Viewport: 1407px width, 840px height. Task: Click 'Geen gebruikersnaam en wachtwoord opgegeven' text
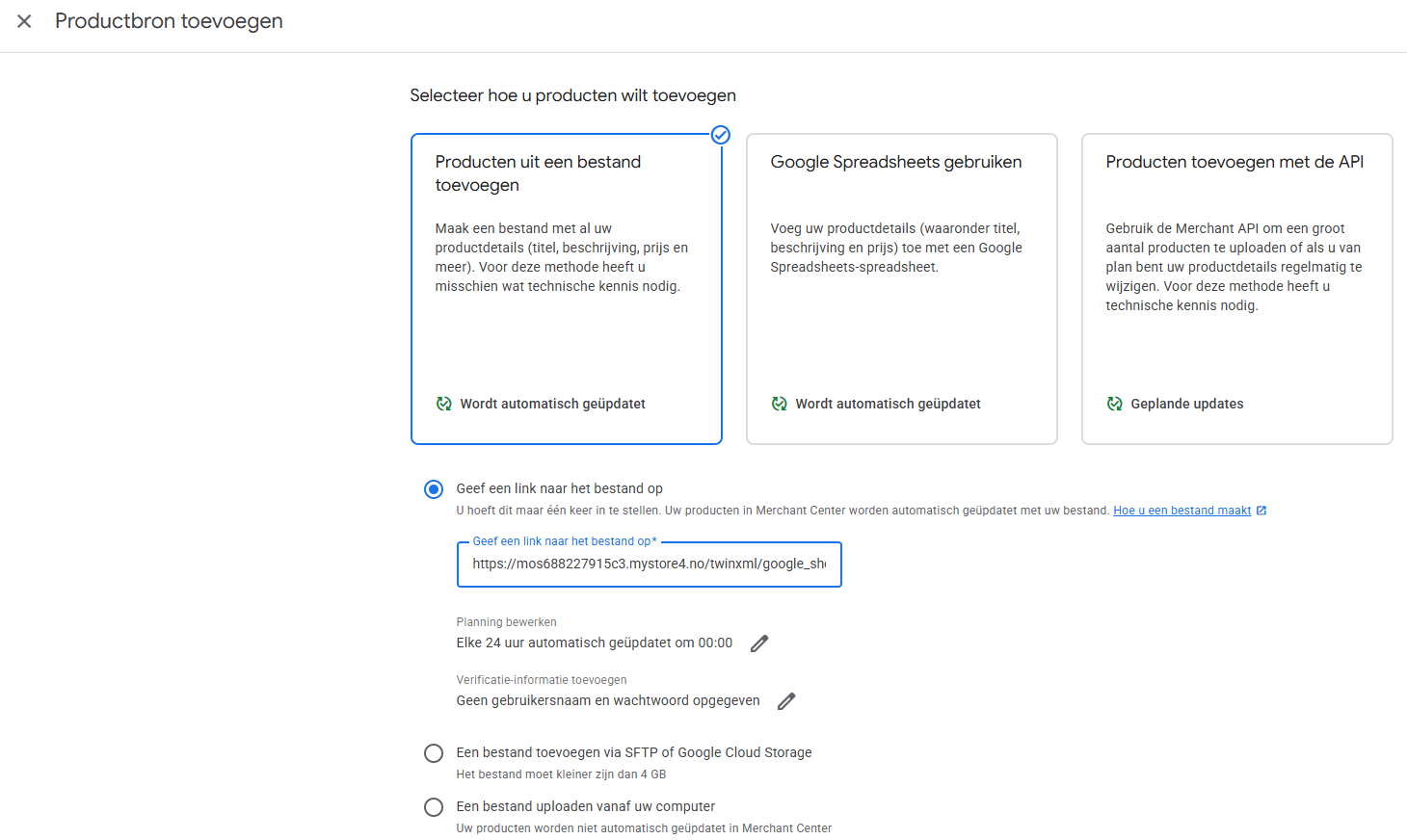click(x=607, y=701)
